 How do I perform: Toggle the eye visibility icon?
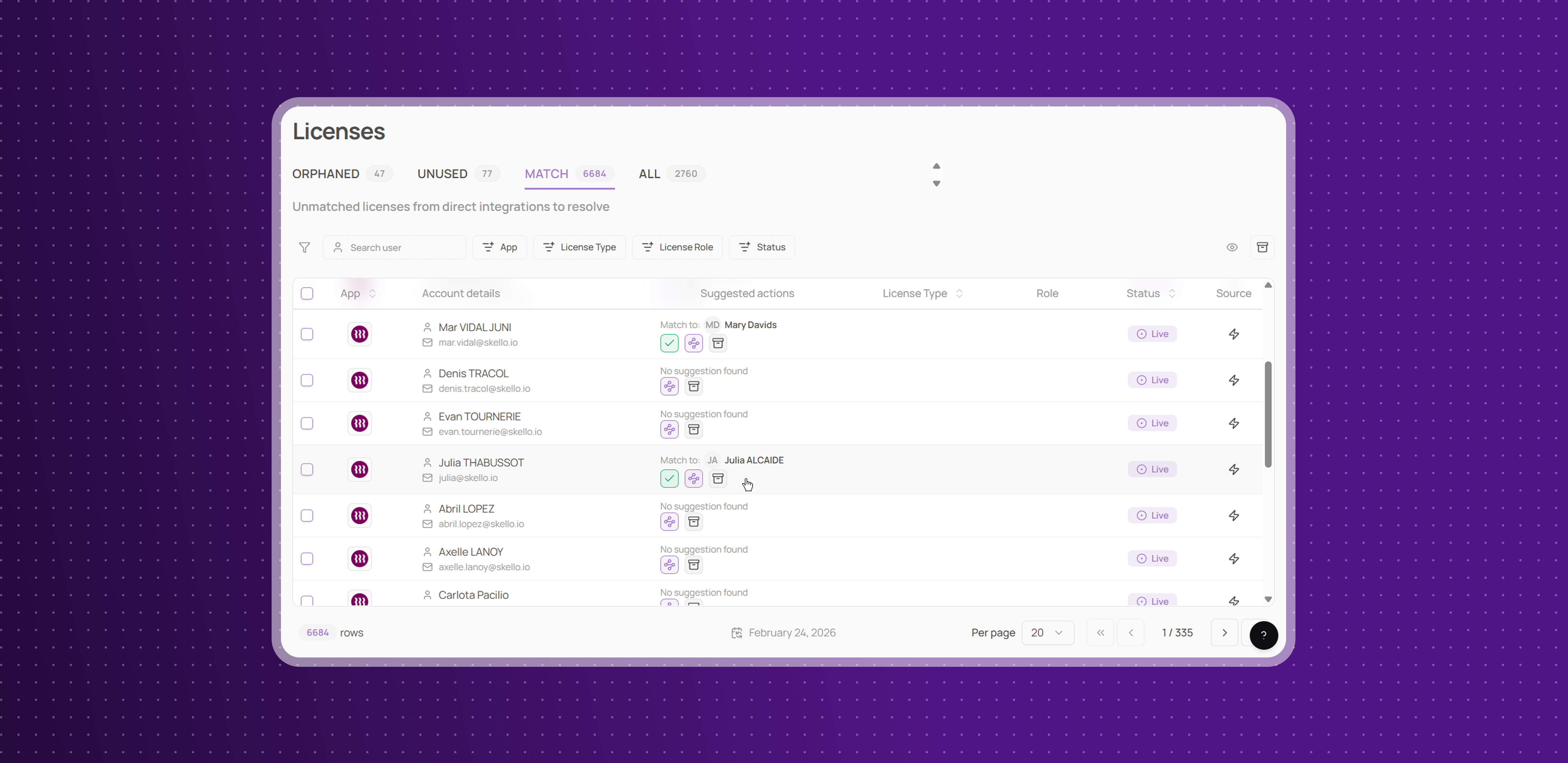tap(1231, 247)
